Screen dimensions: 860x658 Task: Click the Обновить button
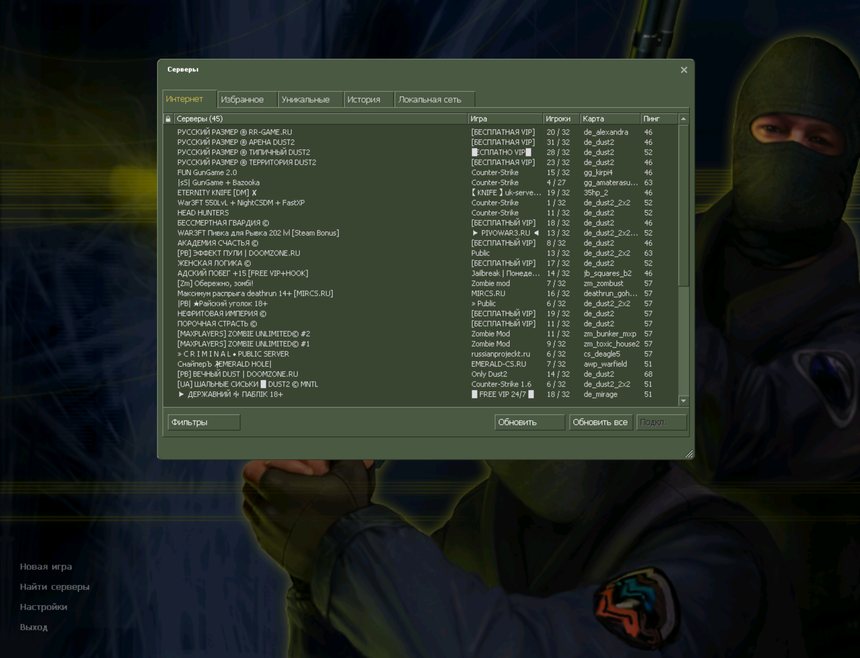[x=529, y=422]
